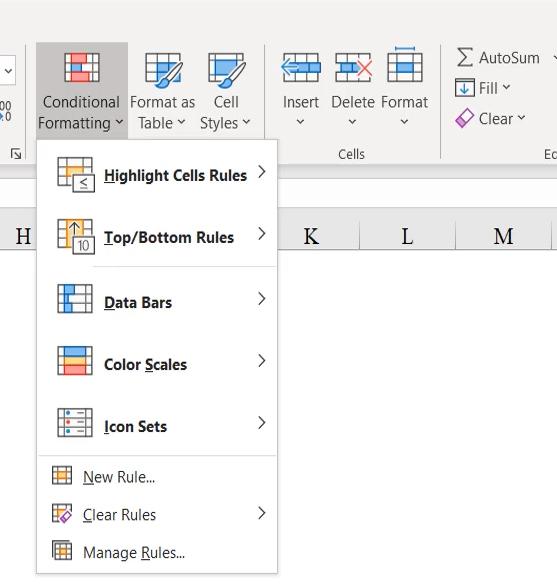557x586 pixels.
Task: Expand the Data Bars arrow
Action: click(262, 299)
